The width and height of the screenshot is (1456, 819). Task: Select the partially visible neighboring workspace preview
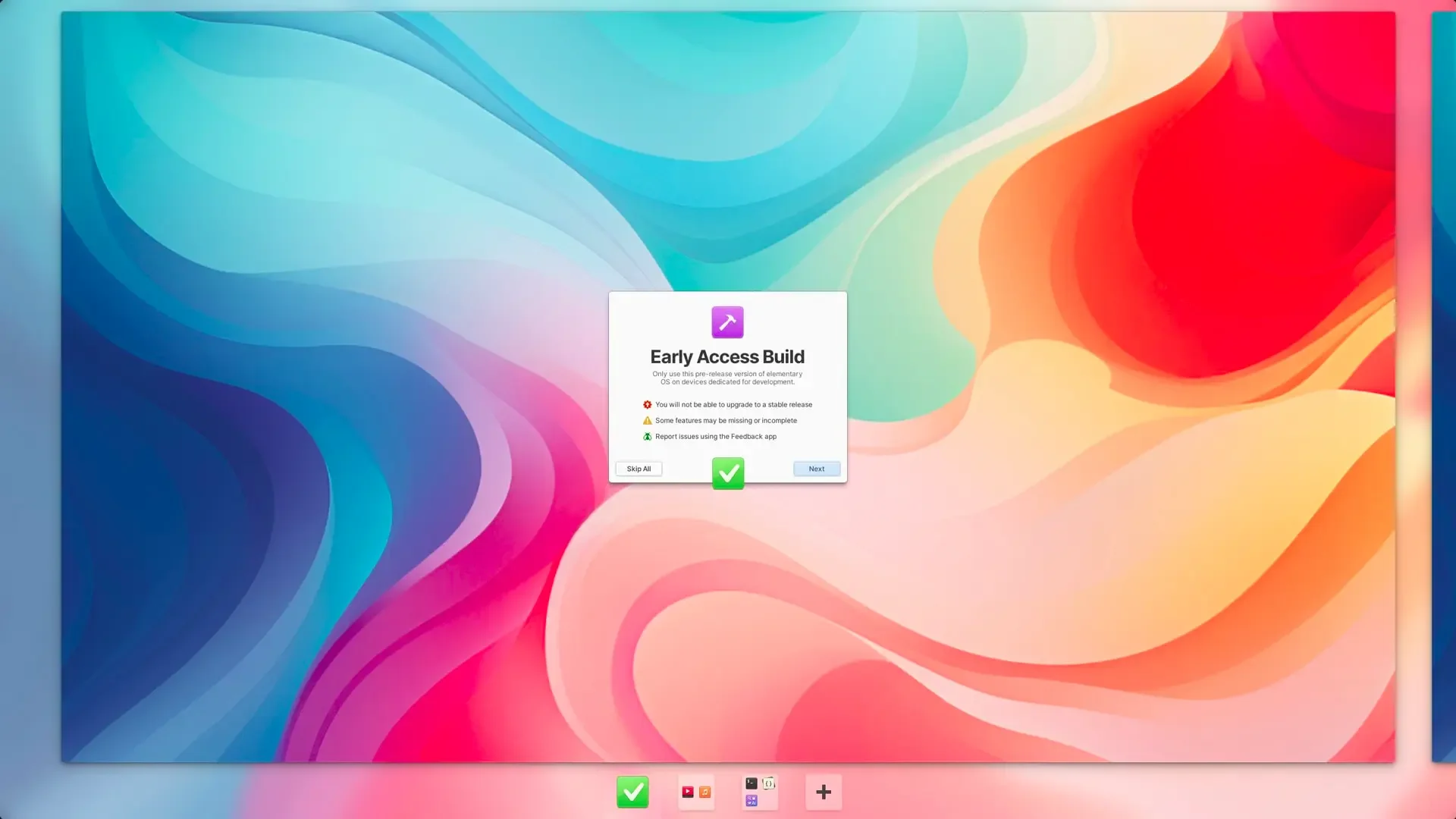point(1444,387)
